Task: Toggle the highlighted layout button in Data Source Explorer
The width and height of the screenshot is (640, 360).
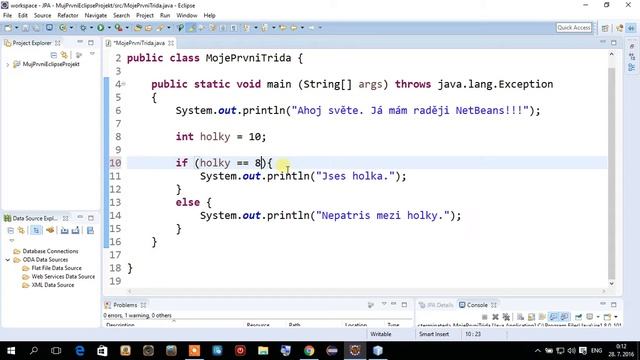Action: [36, 231]
